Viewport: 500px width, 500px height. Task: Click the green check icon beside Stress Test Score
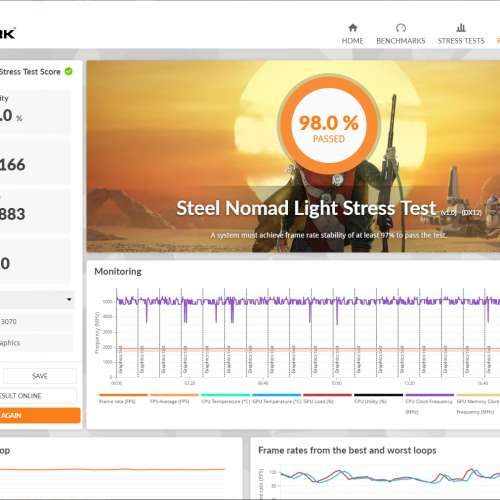tap(69, 71)
